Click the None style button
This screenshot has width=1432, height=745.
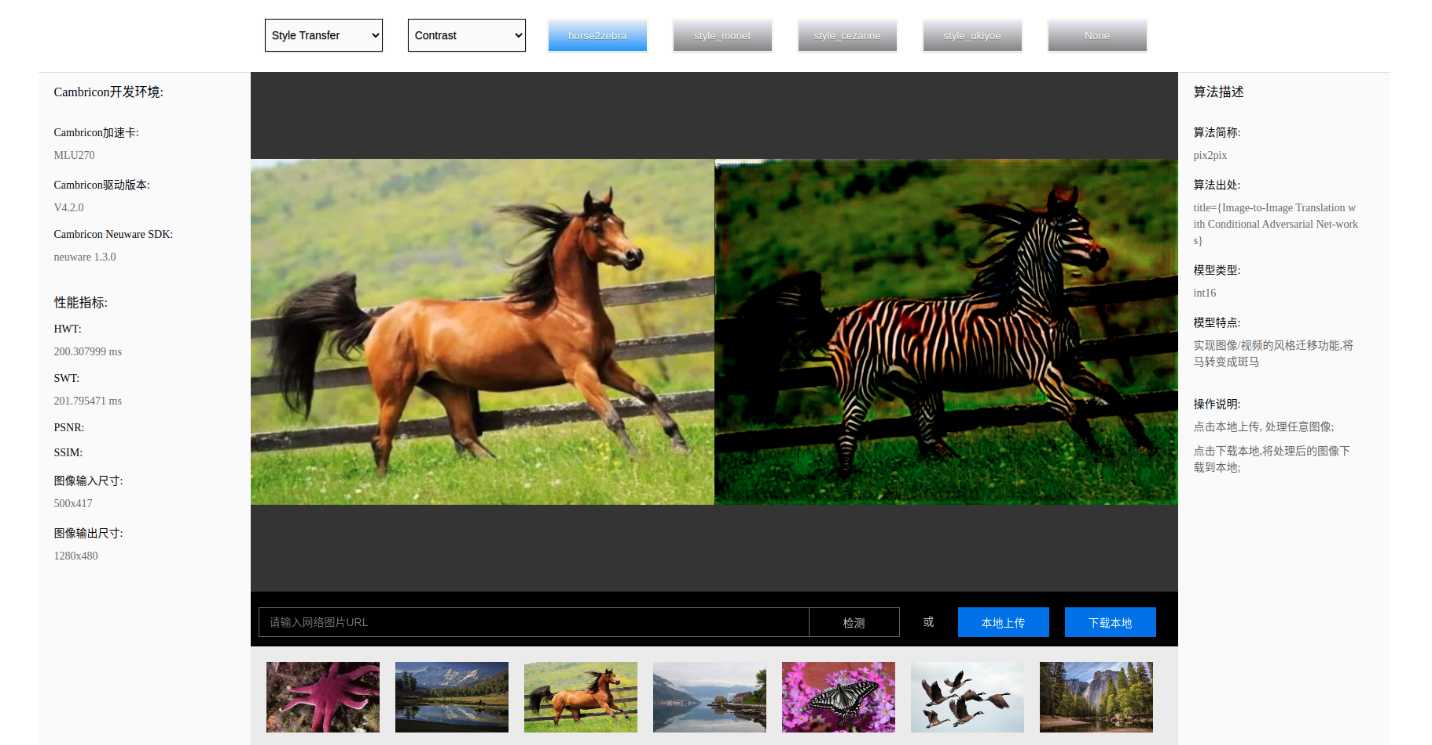tap(1097, 35)
